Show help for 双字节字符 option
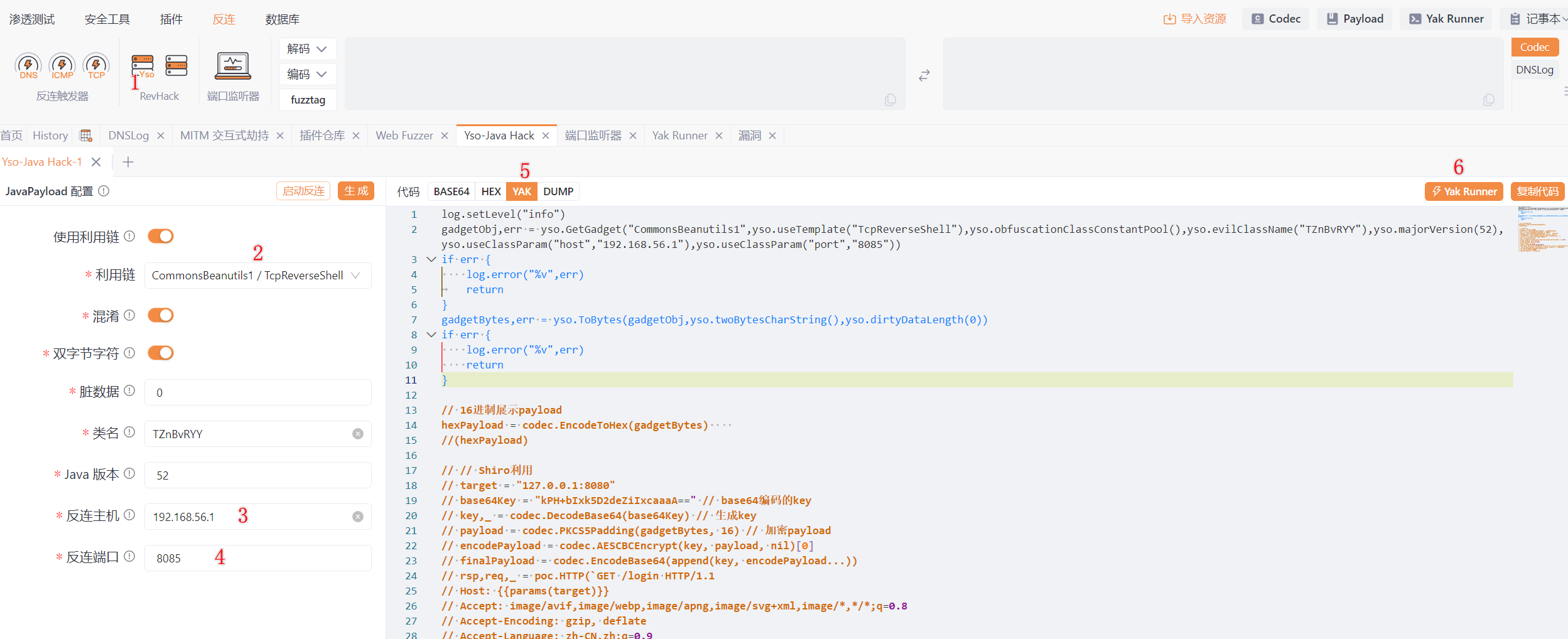 click(x=129, y=353)
